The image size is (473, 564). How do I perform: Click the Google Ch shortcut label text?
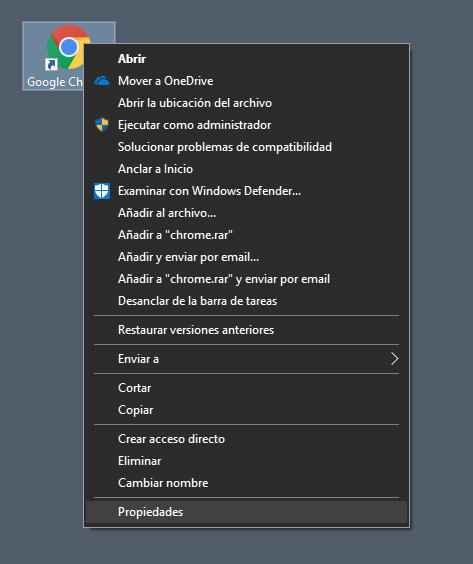click(x=55, y=82)
